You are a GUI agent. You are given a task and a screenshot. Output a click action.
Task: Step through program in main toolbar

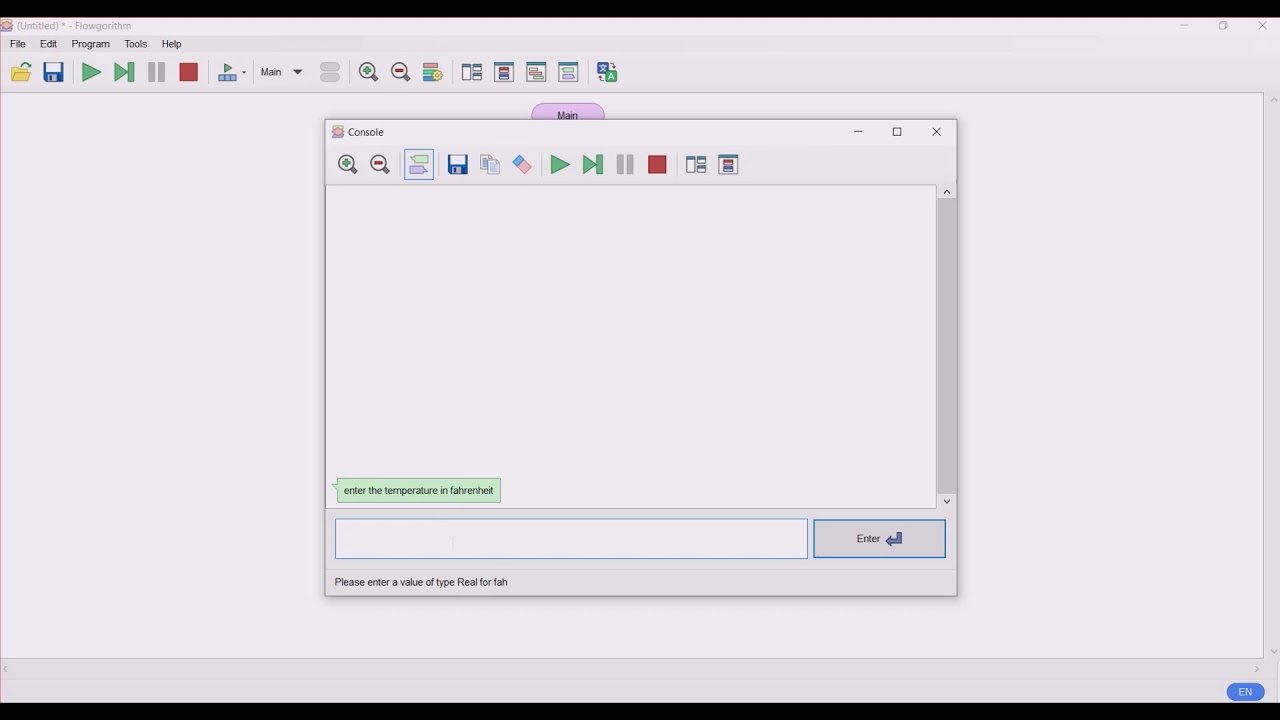(124, 72)
